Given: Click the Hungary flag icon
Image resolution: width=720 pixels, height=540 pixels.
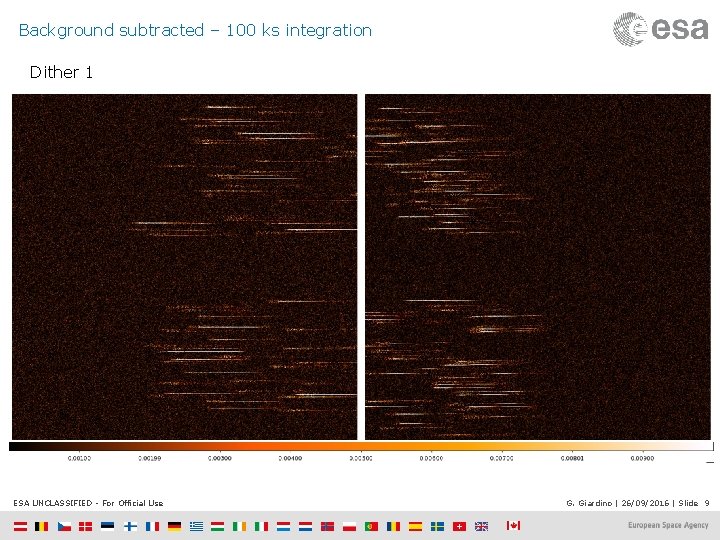Looking at the screenshot, I should (x=218, y=526).
